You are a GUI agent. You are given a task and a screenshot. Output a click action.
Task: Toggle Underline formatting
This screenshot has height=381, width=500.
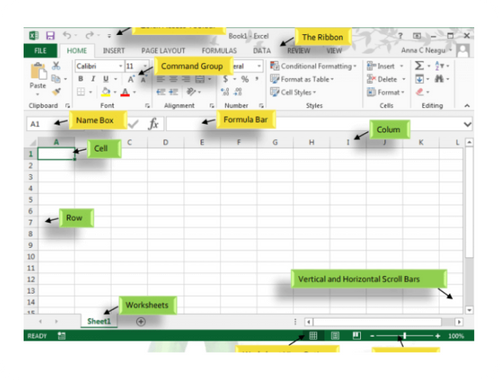click(x=106, y=79)
